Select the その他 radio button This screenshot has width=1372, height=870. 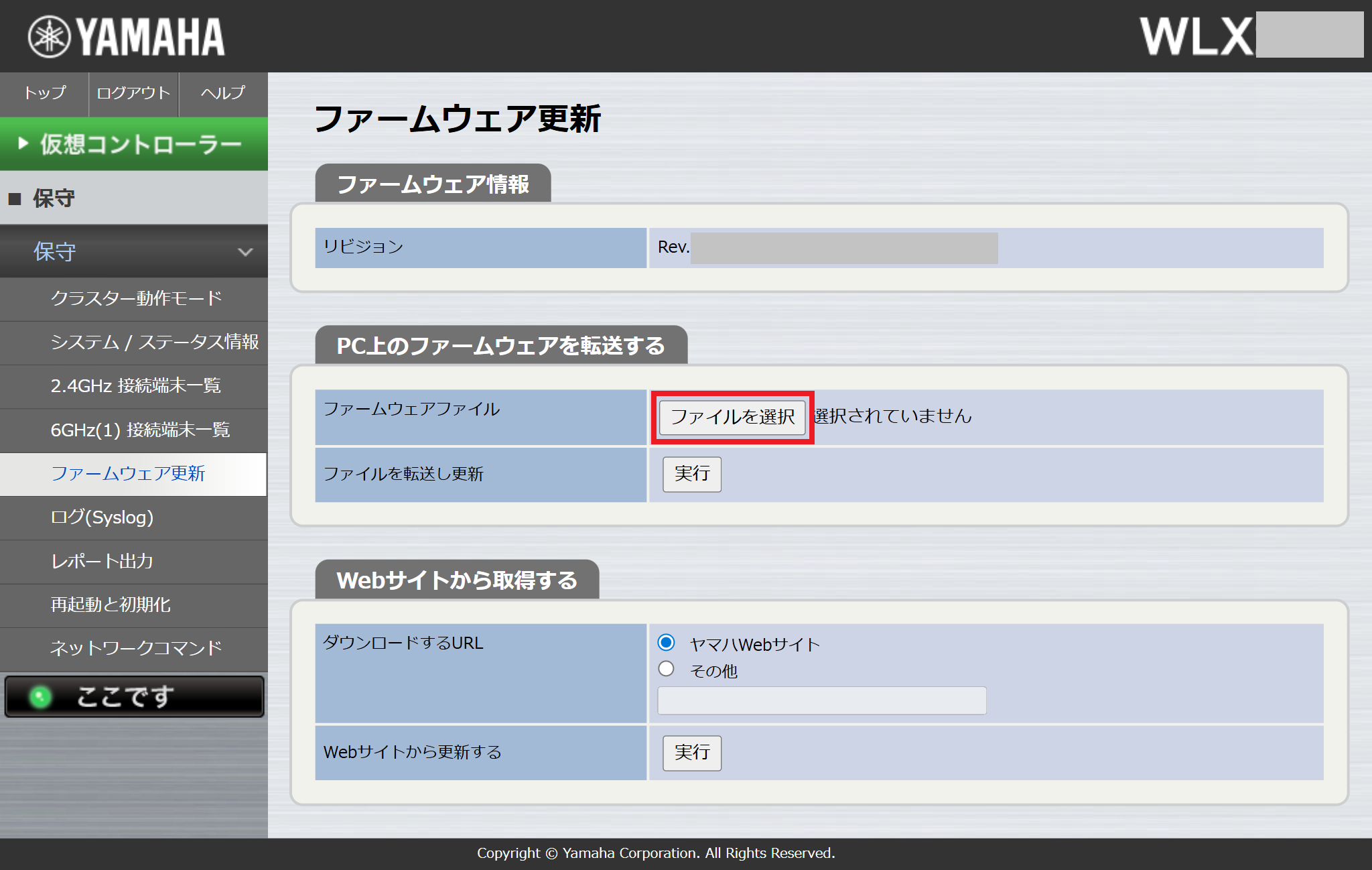[666, 669]
